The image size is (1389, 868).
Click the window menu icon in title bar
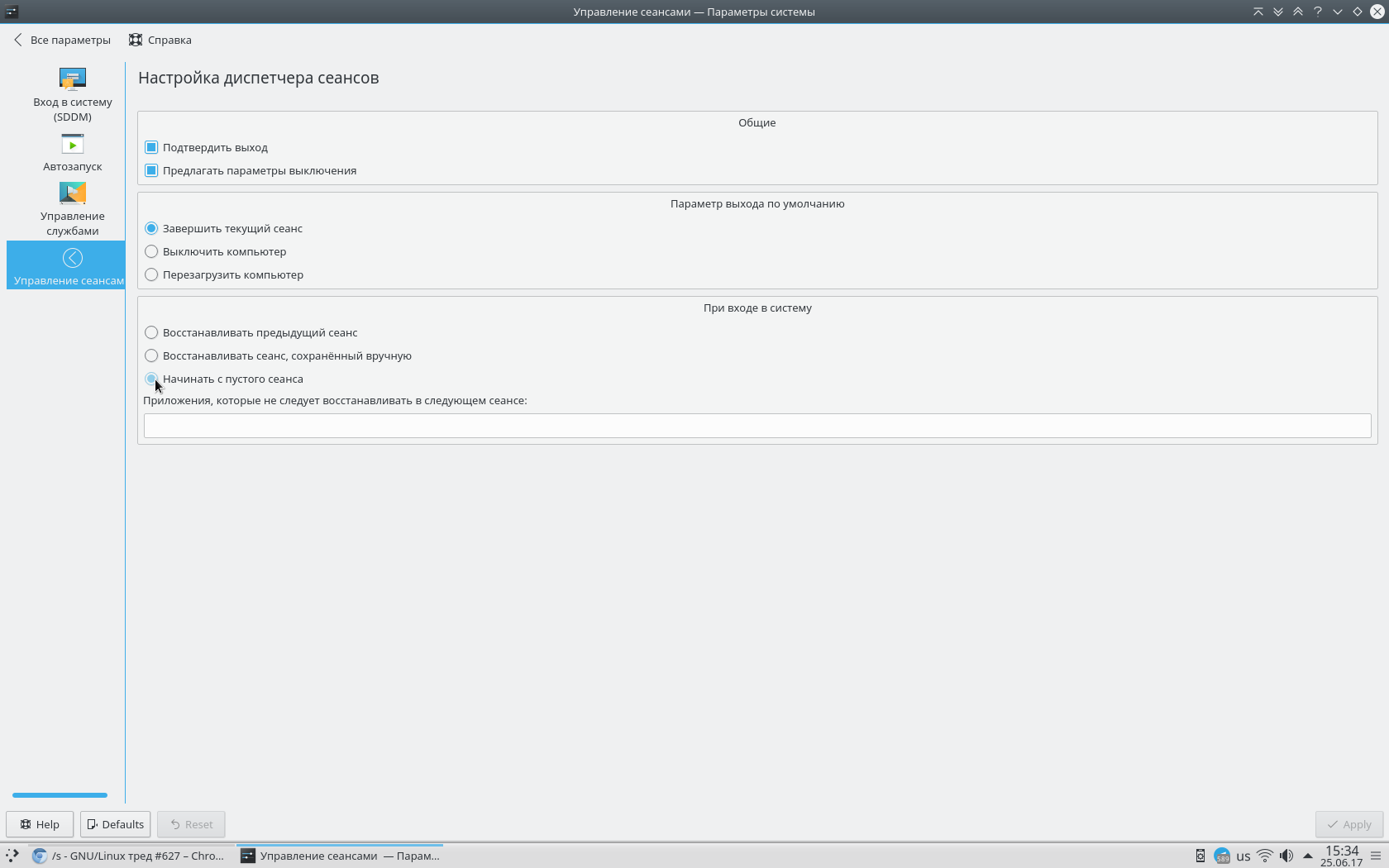point(12,12)
